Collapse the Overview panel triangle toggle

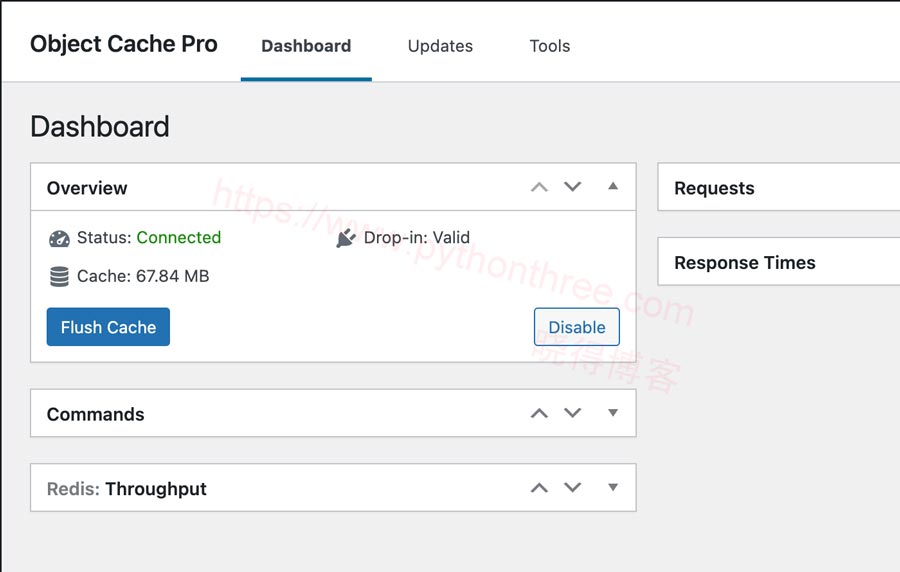coord(613,186)
